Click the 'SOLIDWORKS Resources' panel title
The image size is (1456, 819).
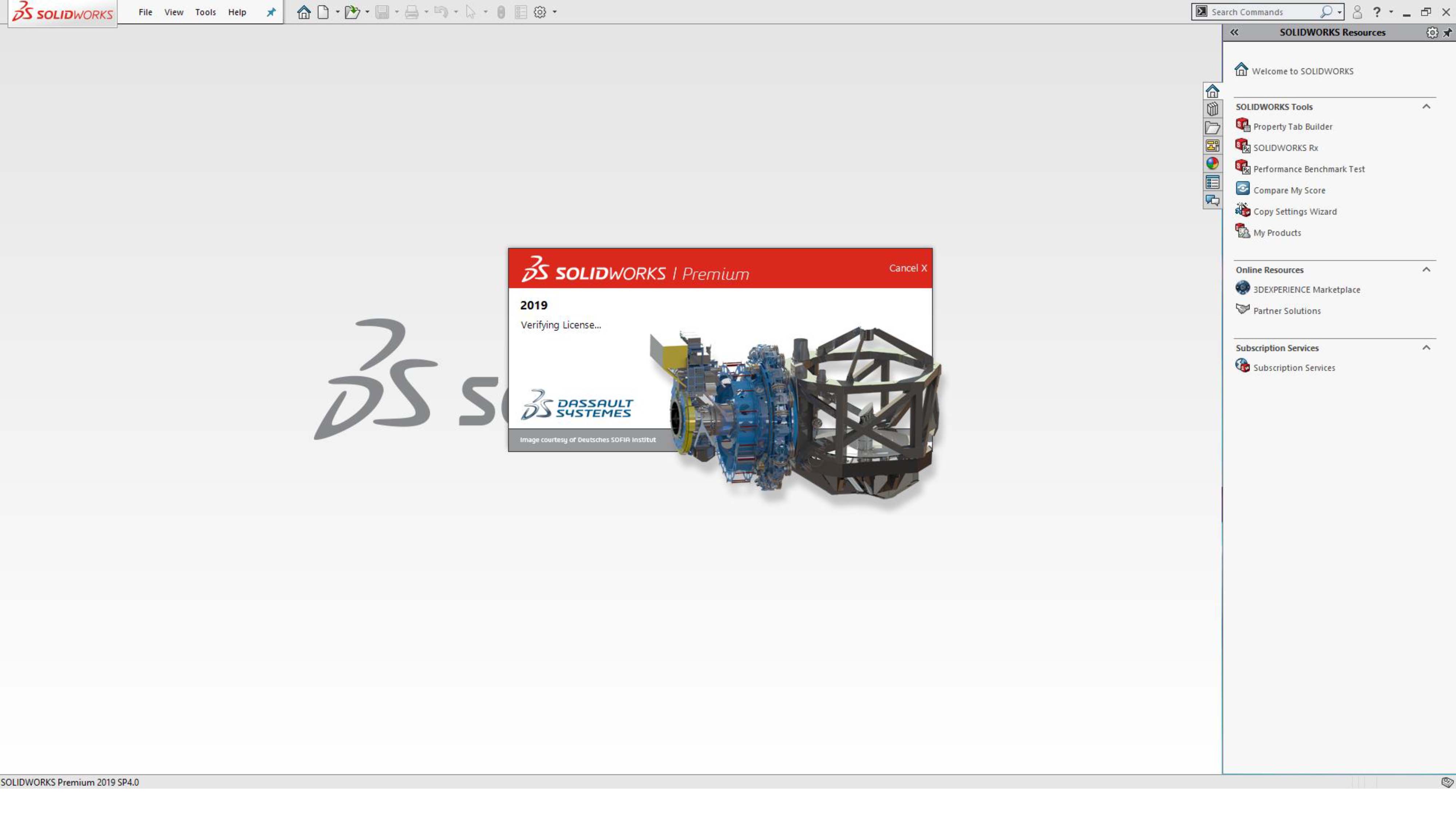tap(1332, 32)
